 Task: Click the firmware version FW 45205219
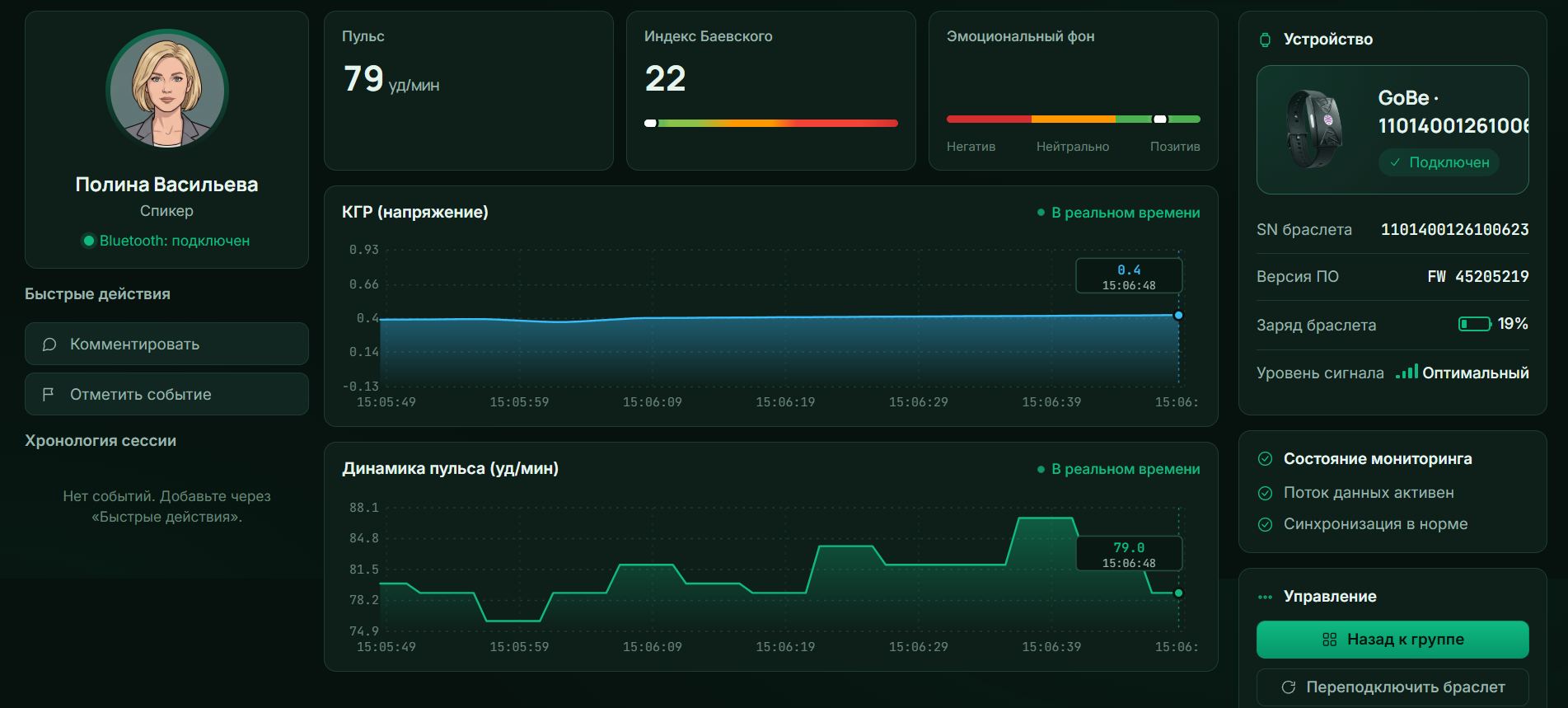(1478, 276)
